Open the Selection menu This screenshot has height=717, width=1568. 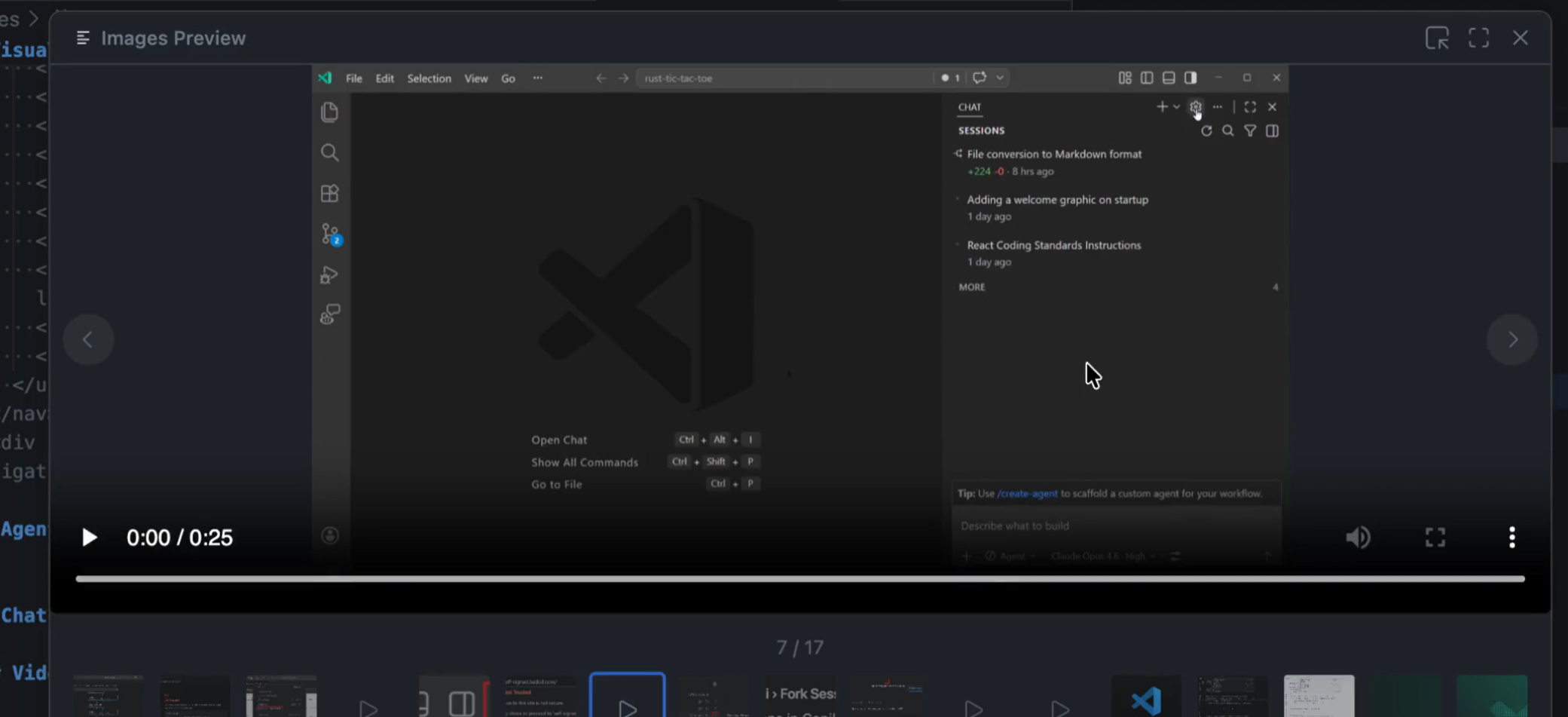(429, 78)
